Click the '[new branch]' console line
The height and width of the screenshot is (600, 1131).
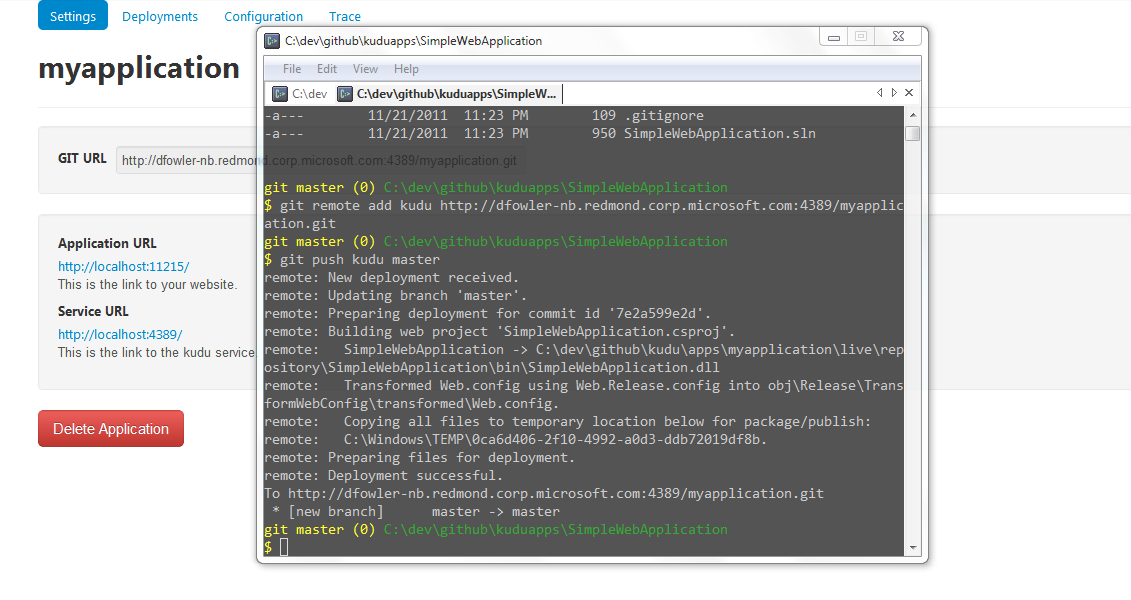tap(412, 512)
